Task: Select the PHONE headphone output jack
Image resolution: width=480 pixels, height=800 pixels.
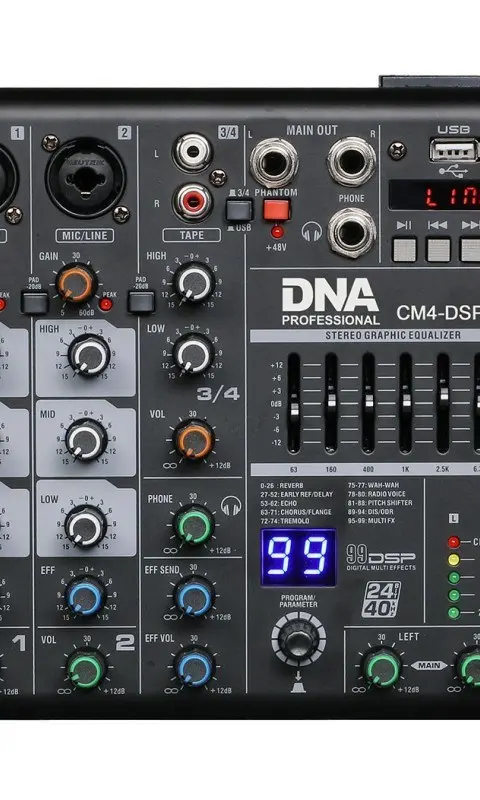Action: (x=352, y=232)
